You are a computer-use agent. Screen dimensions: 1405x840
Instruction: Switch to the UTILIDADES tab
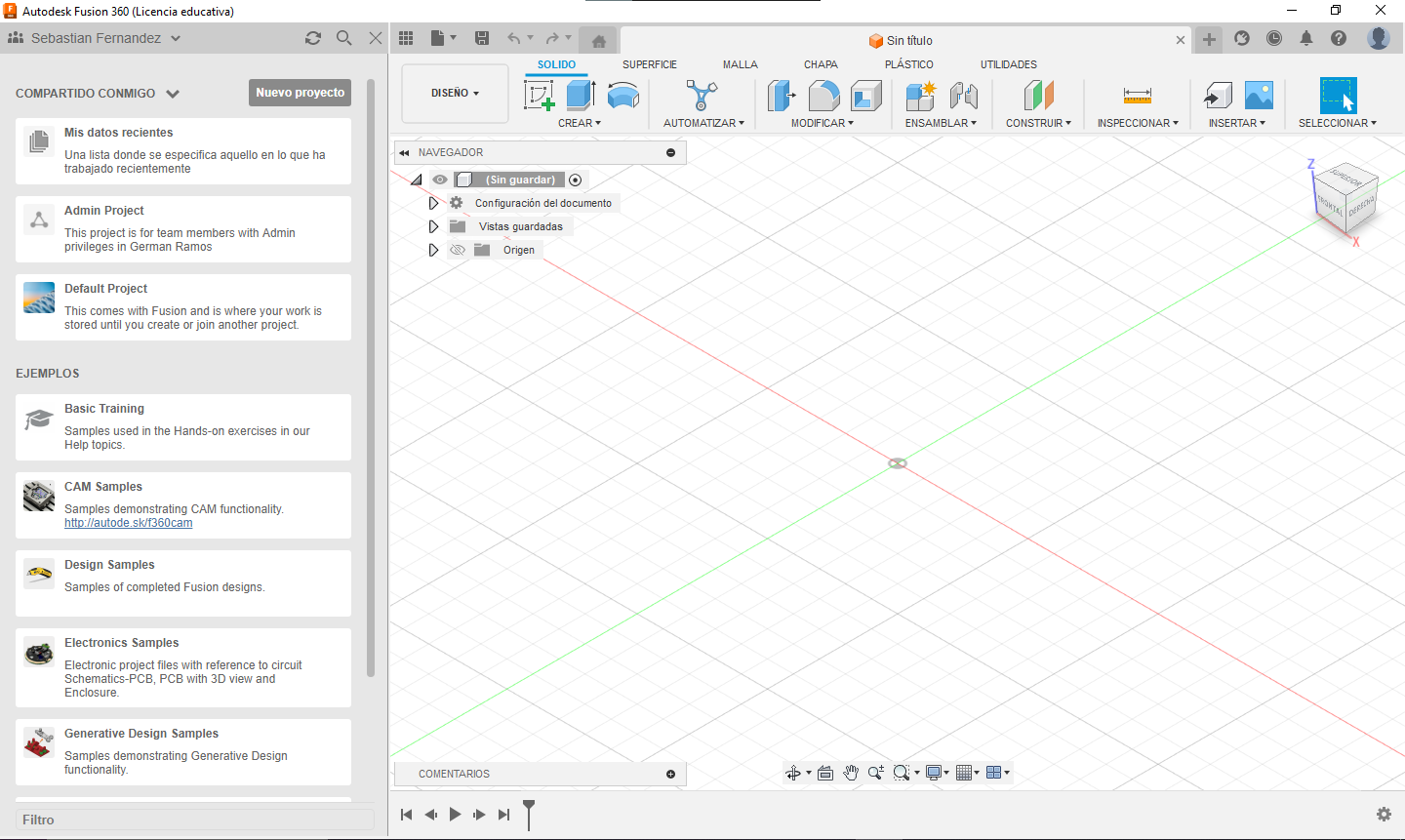[x=1009, y=64]
